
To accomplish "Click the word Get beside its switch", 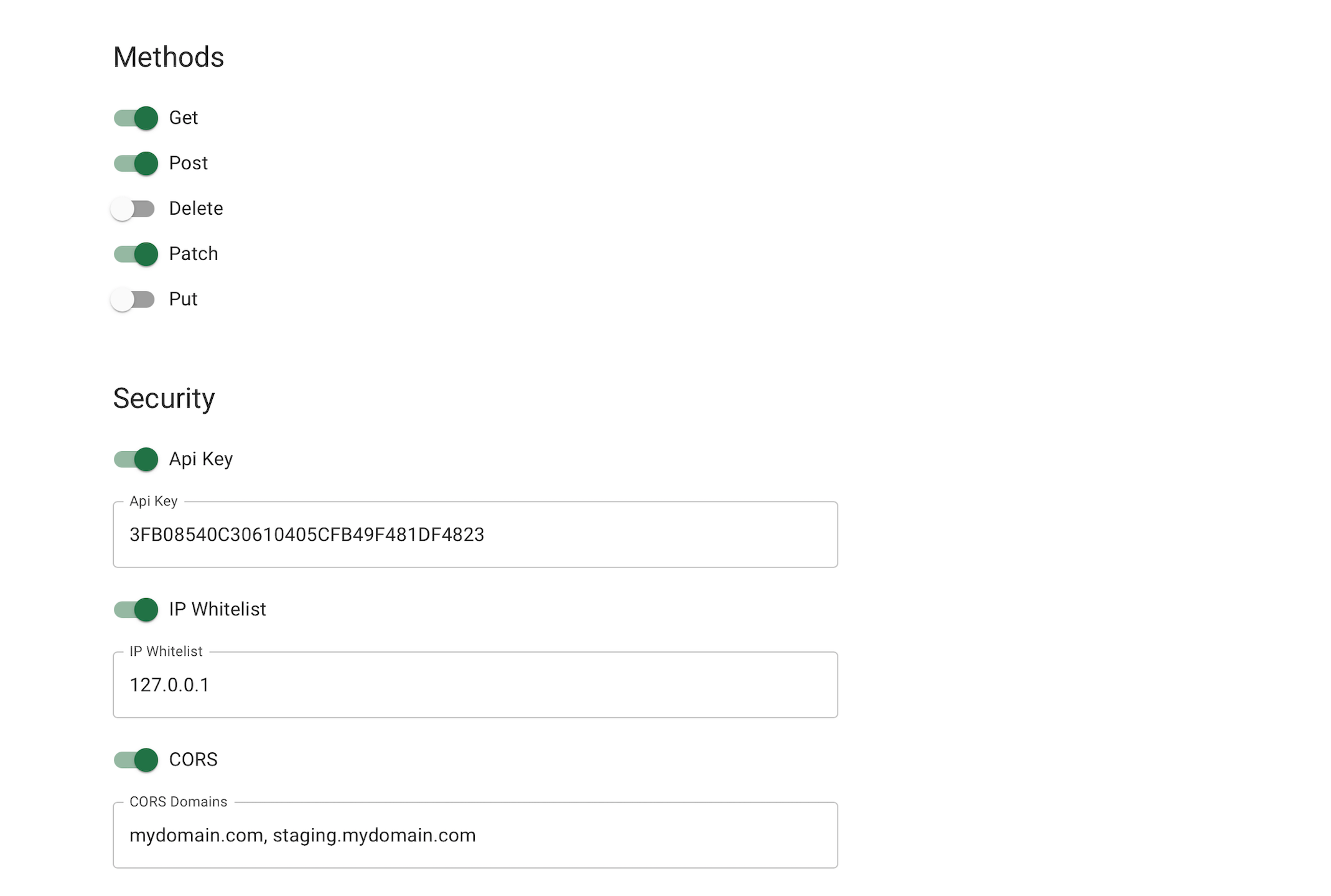I will click(x=184, y=118).
